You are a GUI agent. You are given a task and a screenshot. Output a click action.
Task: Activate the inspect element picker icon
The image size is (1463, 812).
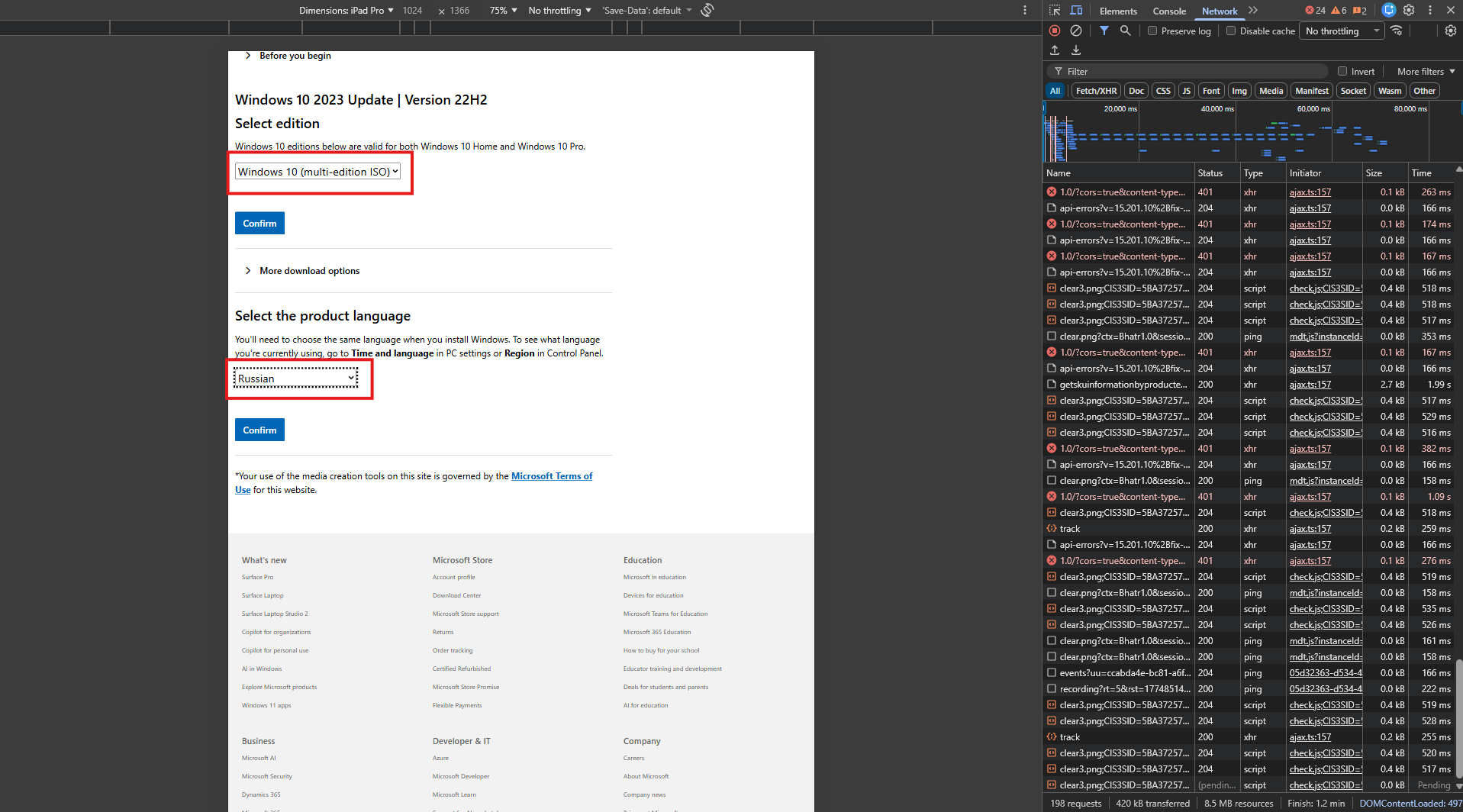(x=1055, y=11)
